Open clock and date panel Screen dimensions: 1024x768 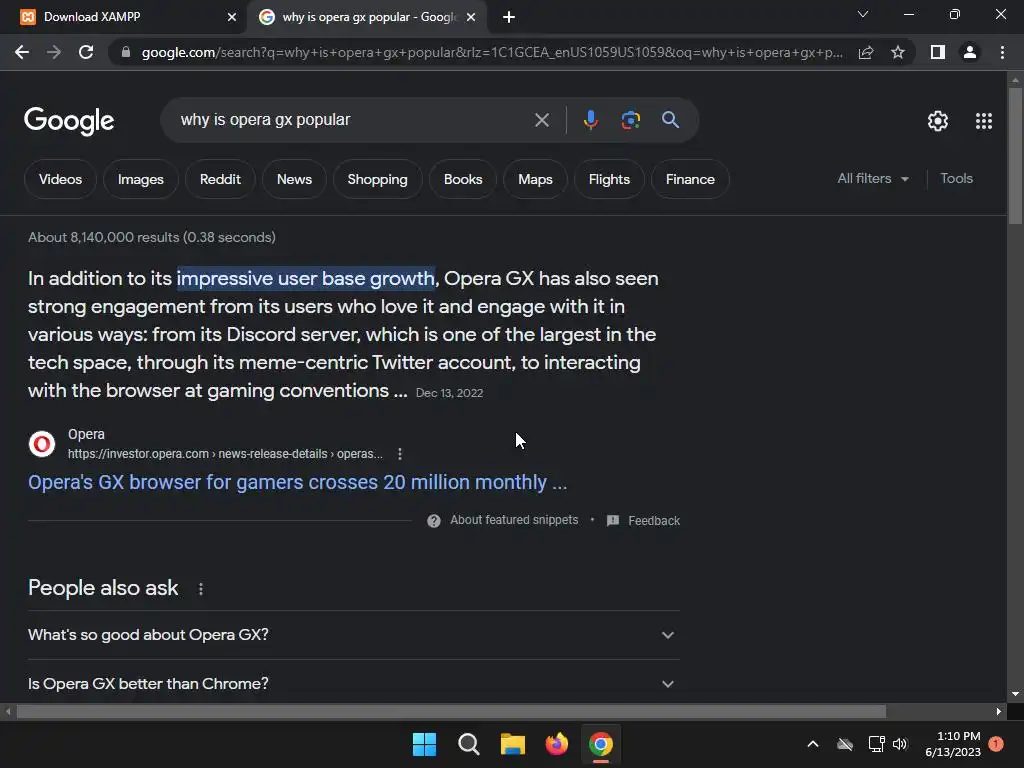[x=953, y=744]
